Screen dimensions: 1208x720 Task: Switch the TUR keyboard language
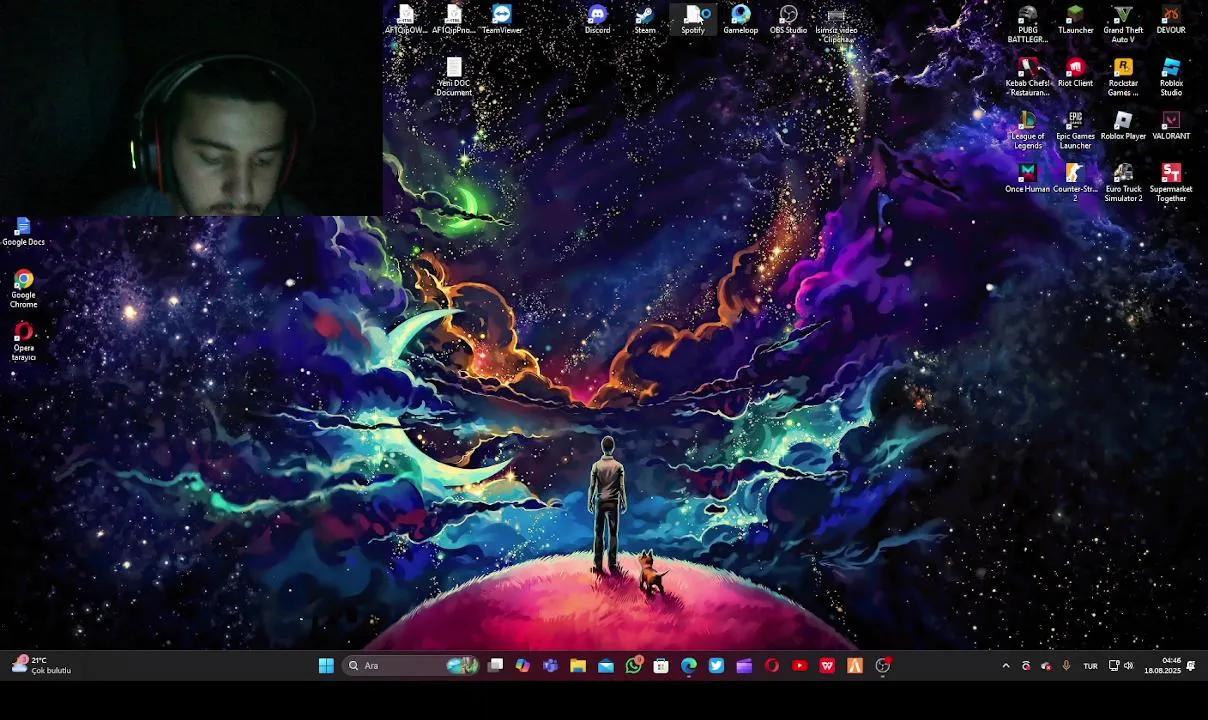1090,666
